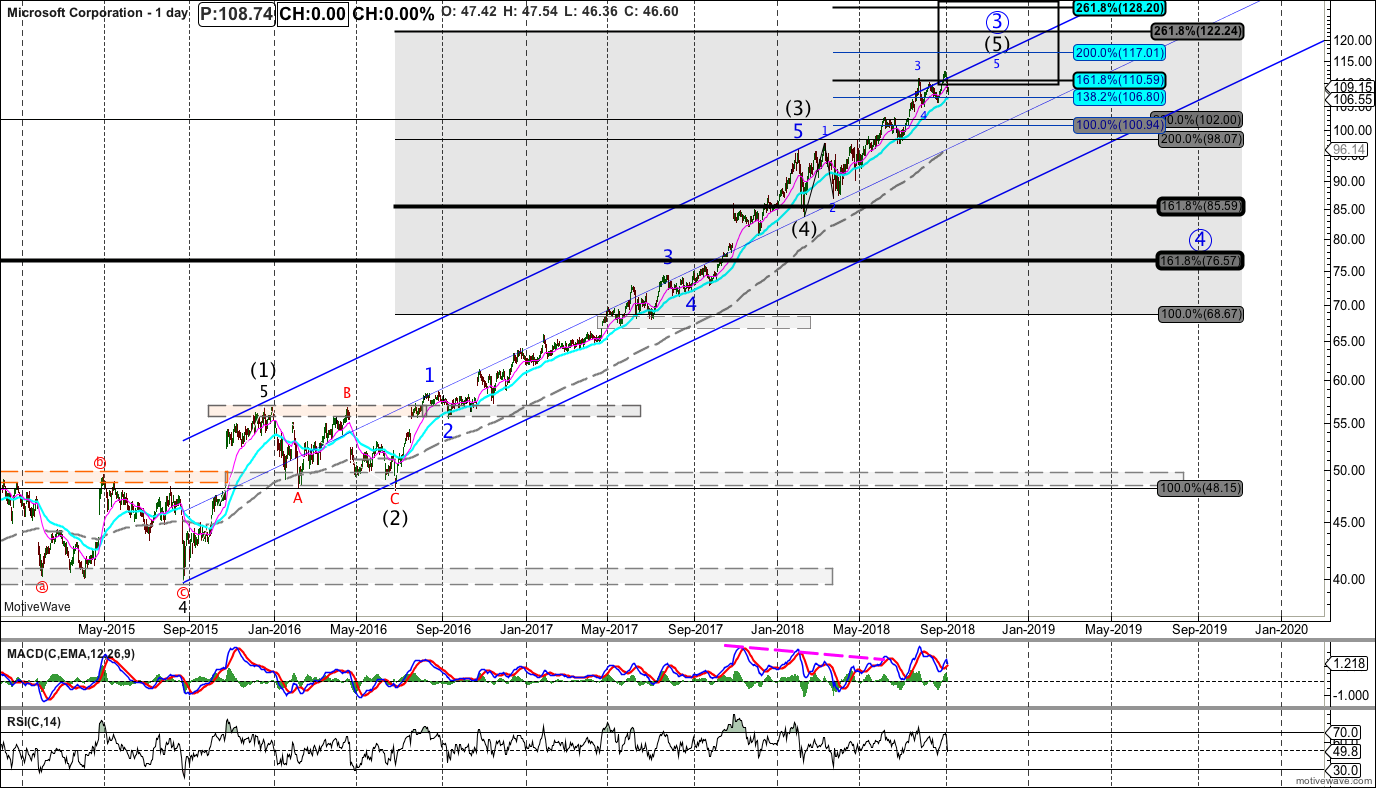This screenshot has width=1376, height=788.
Task: Click the Sep-2016 date axis label
Action: click(443, 629)
